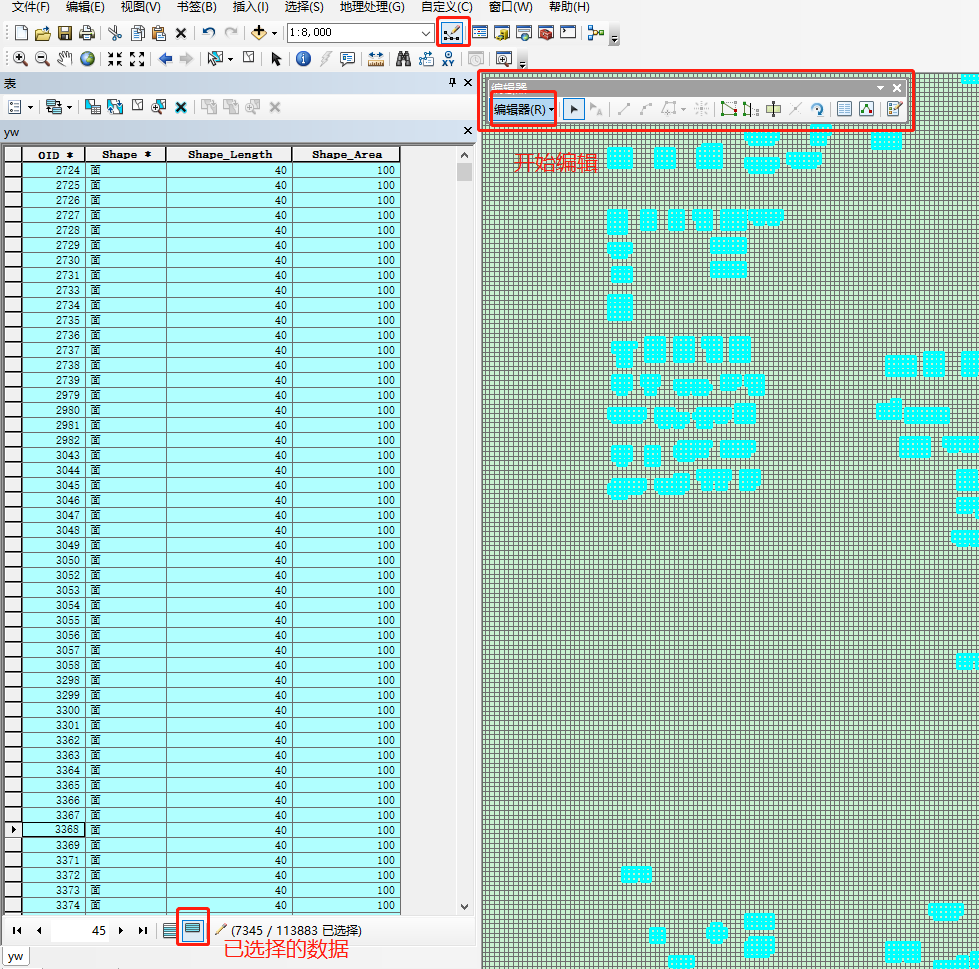Click the Go To XY icon
979x969 pixels.
coord(448,59)
